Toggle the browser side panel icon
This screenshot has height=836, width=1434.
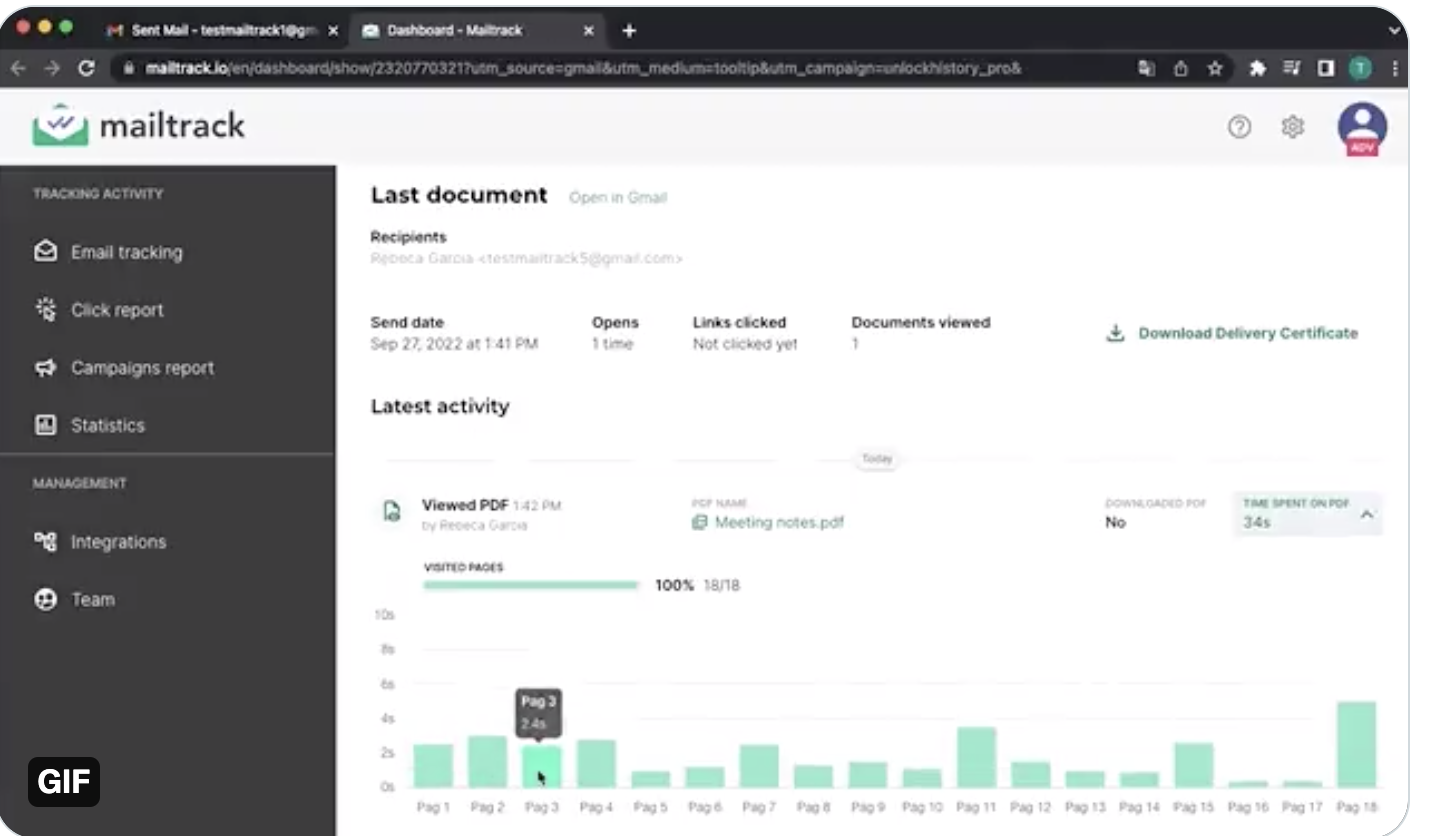(x=1325, y=68)
